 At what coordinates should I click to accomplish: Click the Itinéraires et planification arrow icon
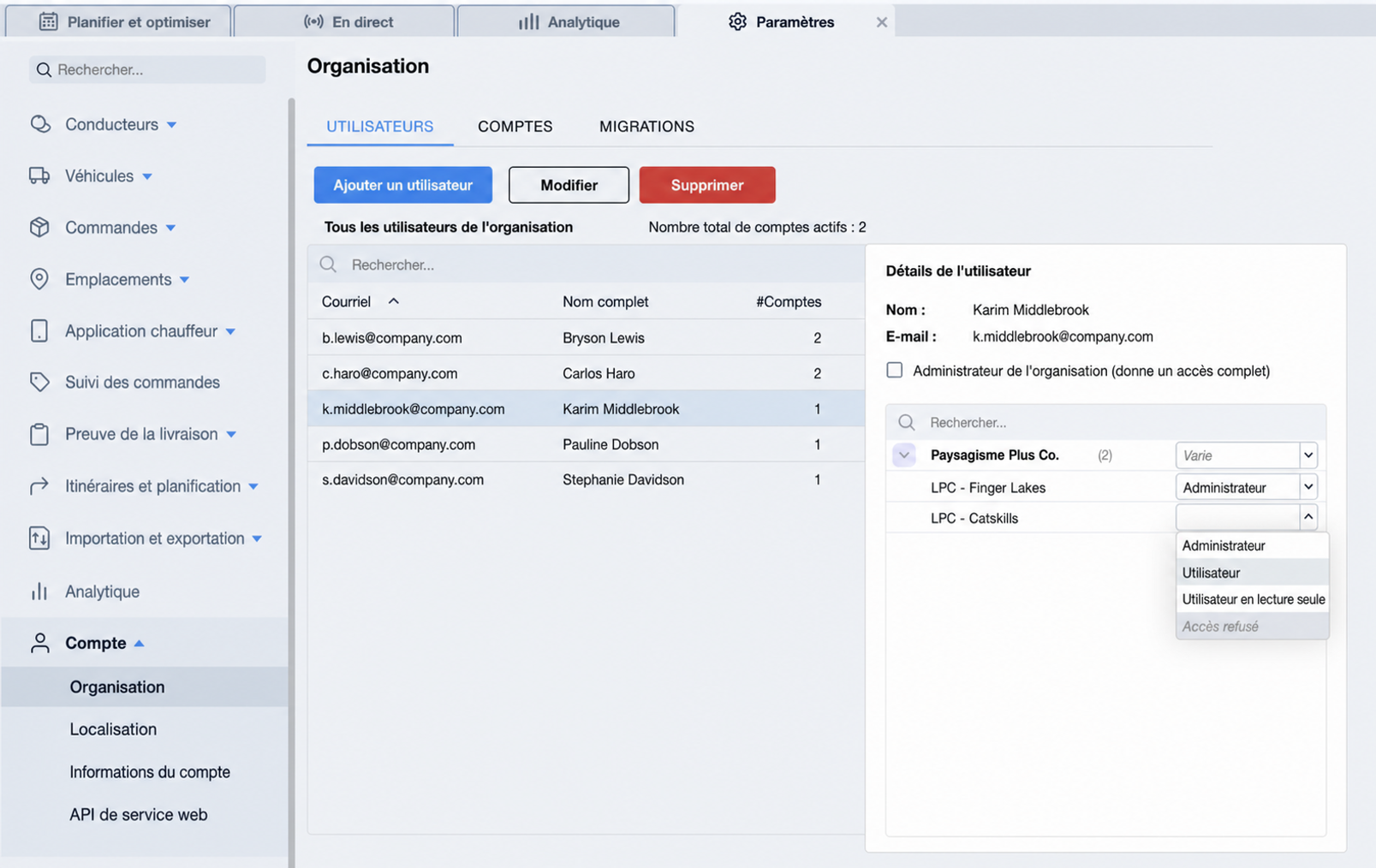39,486
